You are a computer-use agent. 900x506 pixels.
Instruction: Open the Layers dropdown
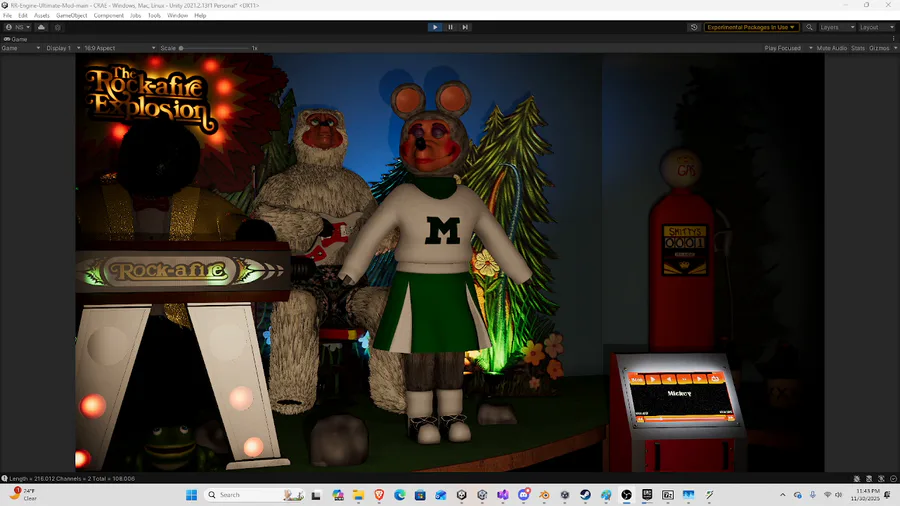click(x=837, y=27)
